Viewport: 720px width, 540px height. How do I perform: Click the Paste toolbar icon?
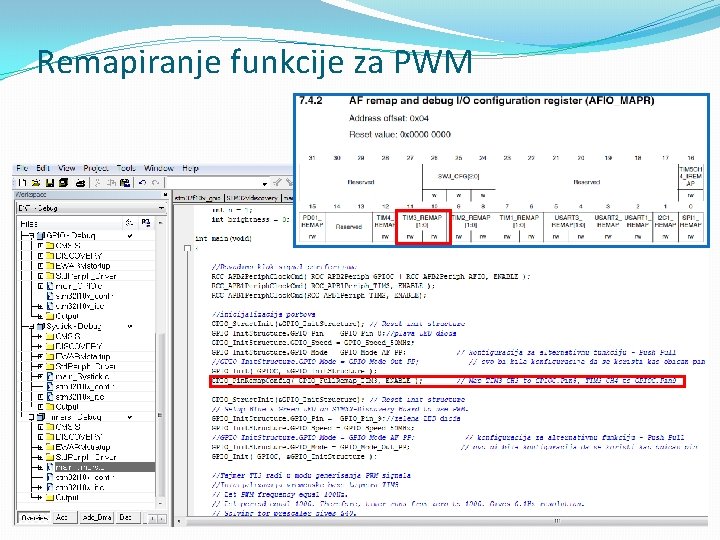click(x=124, y=183)
